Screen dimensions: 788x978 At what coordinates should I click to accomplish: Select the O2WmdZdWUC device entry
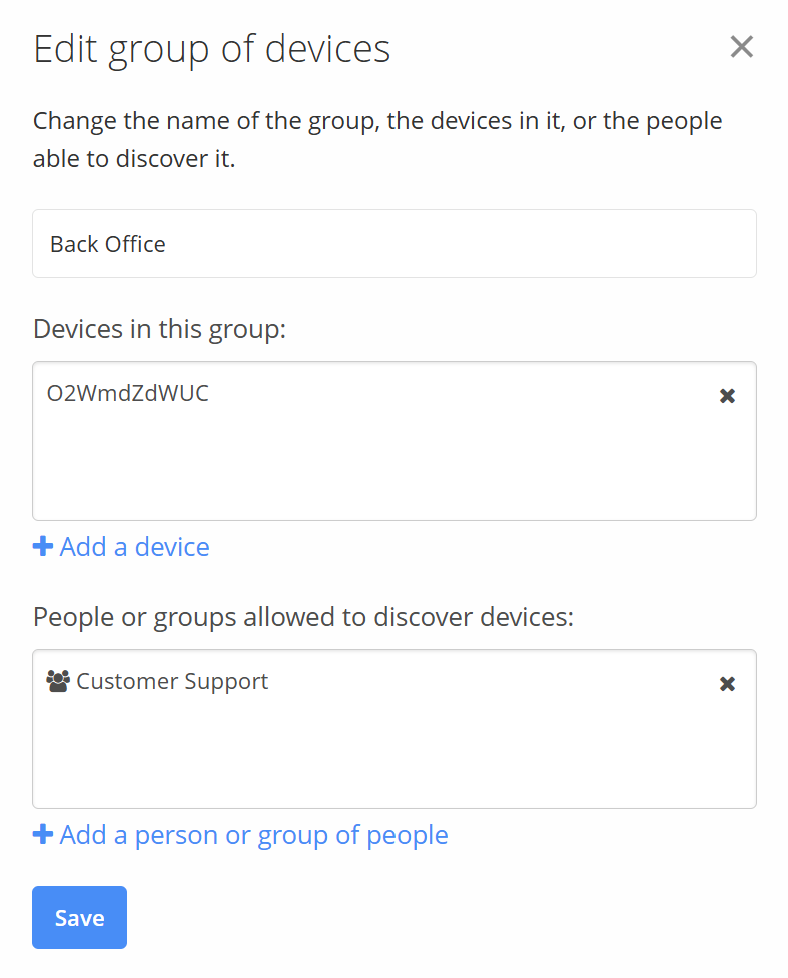[128, 393]
